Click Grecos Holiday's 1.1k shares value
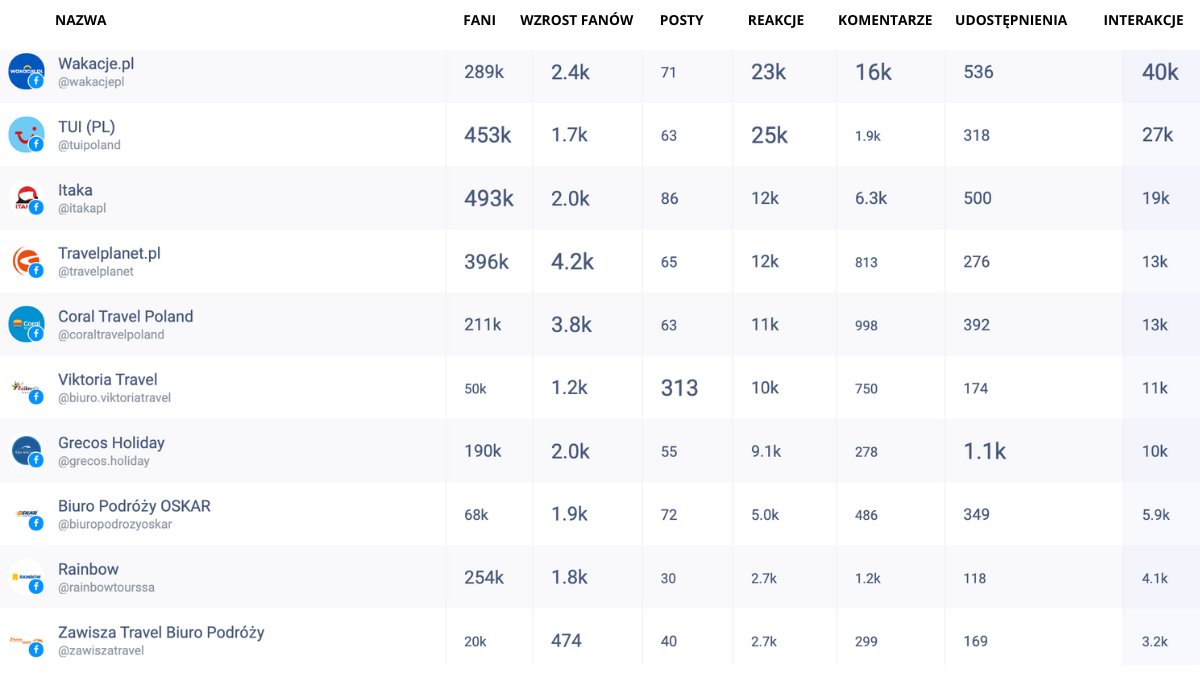Image resolution: width=1200 pixels, height=675 pixels. click(x=984, y=451)
